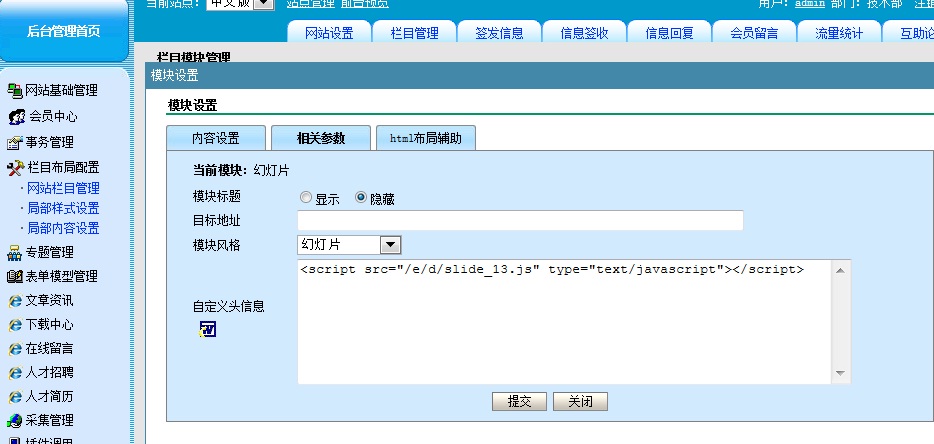The height and width of the screenshot is (444, 934).
Task: Click the 会员中心 icon in sidebar
Action: 17,117
